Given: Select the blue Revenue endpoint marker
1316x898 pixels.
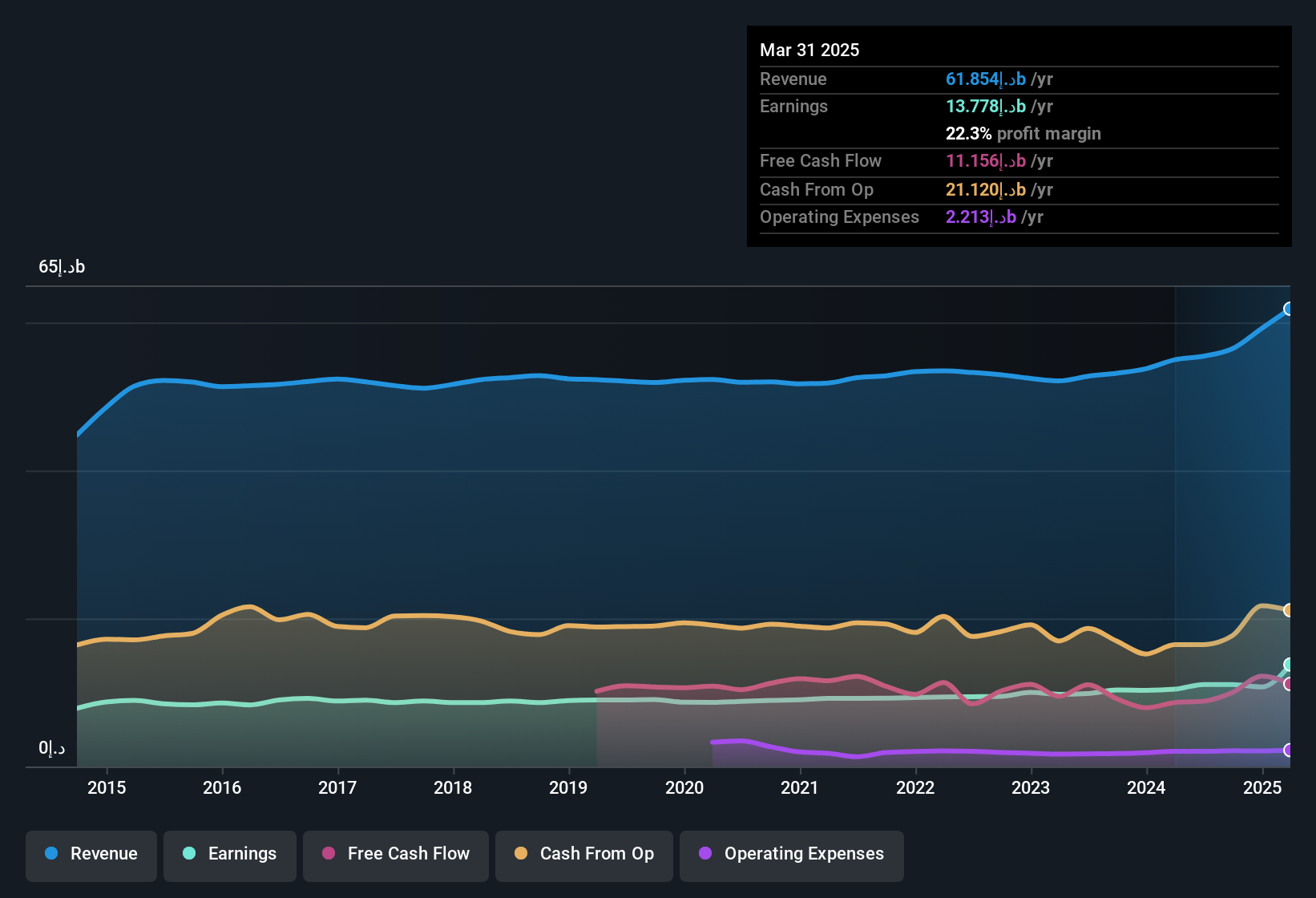Looking at the screenshot, I should (x=1289, y=309).
